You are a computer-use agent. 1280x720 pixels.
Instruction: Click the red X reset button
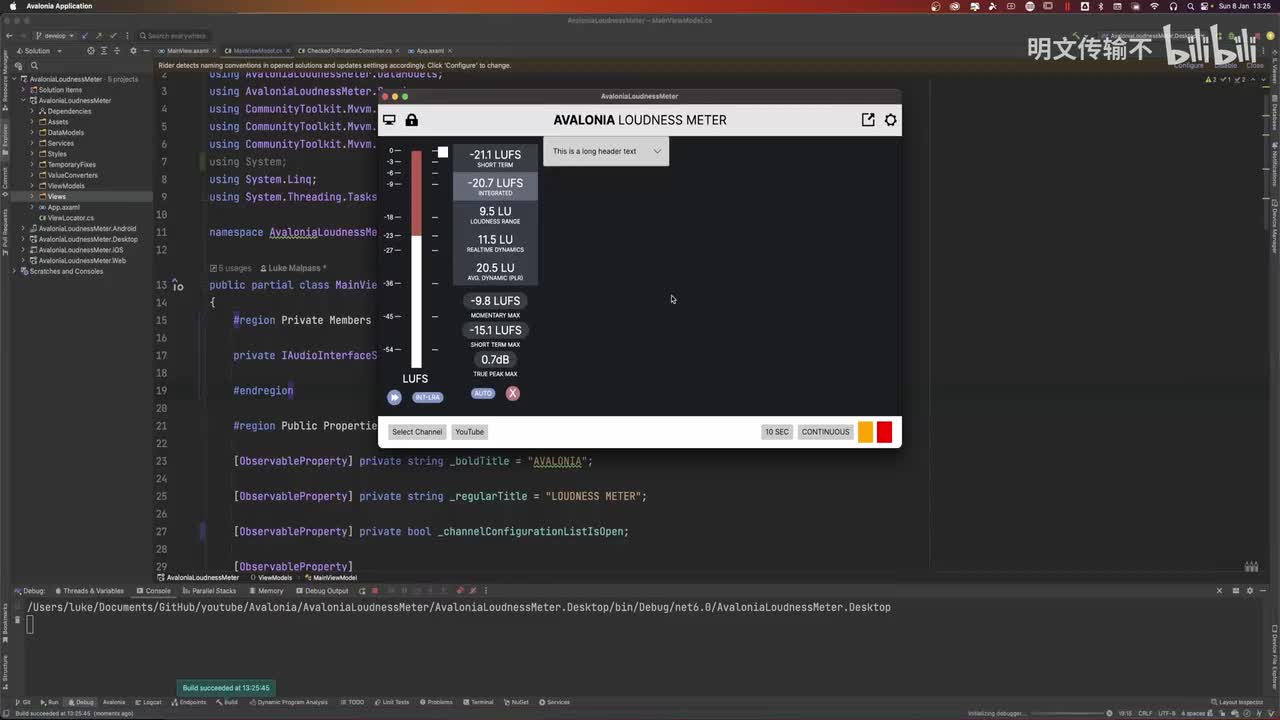click(512, 393)
